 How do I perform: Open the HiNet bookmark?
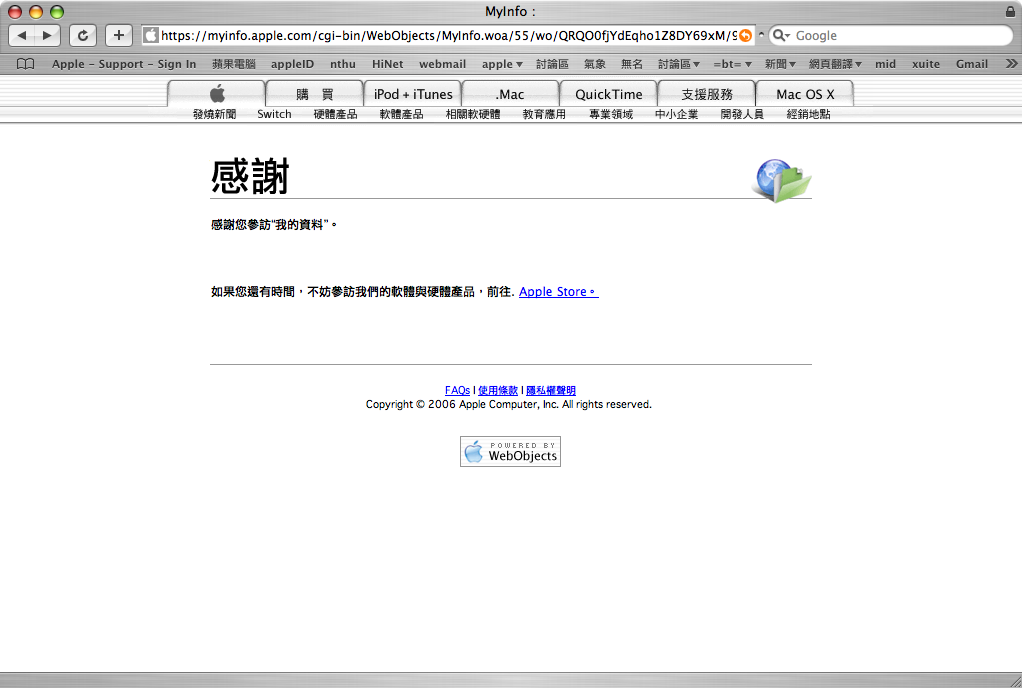tap(387, 64)
